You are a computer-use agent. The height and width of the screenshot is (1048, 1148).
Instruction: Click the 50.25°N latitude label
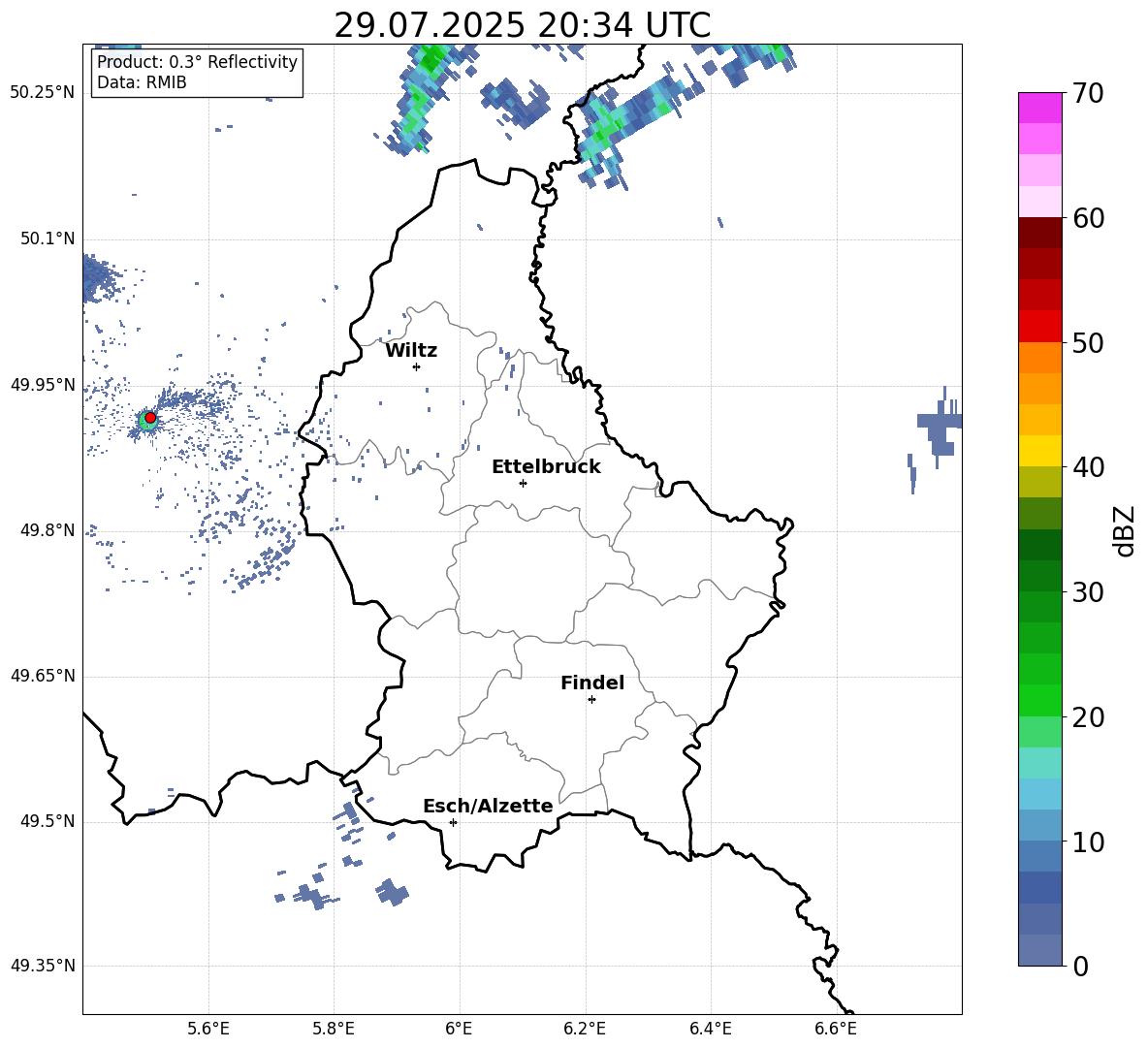click(x=43, y=93)
